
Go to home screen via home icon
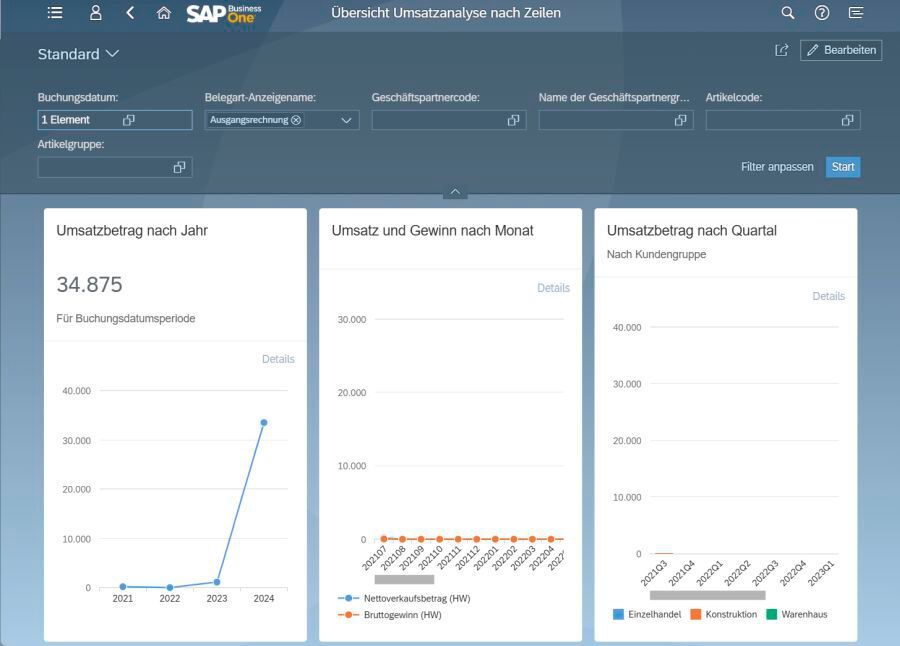tap(163, 13)
